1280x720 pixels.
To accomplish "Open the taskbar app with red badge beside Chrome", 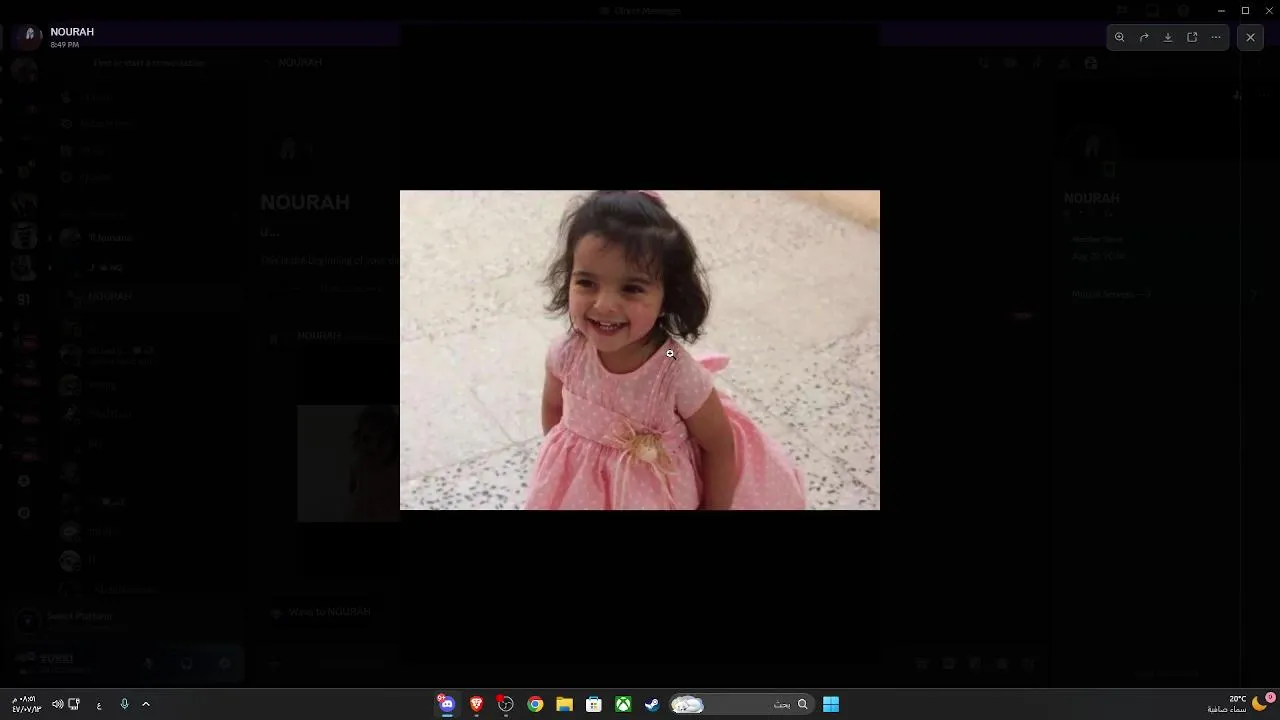I will pos(506,704).
